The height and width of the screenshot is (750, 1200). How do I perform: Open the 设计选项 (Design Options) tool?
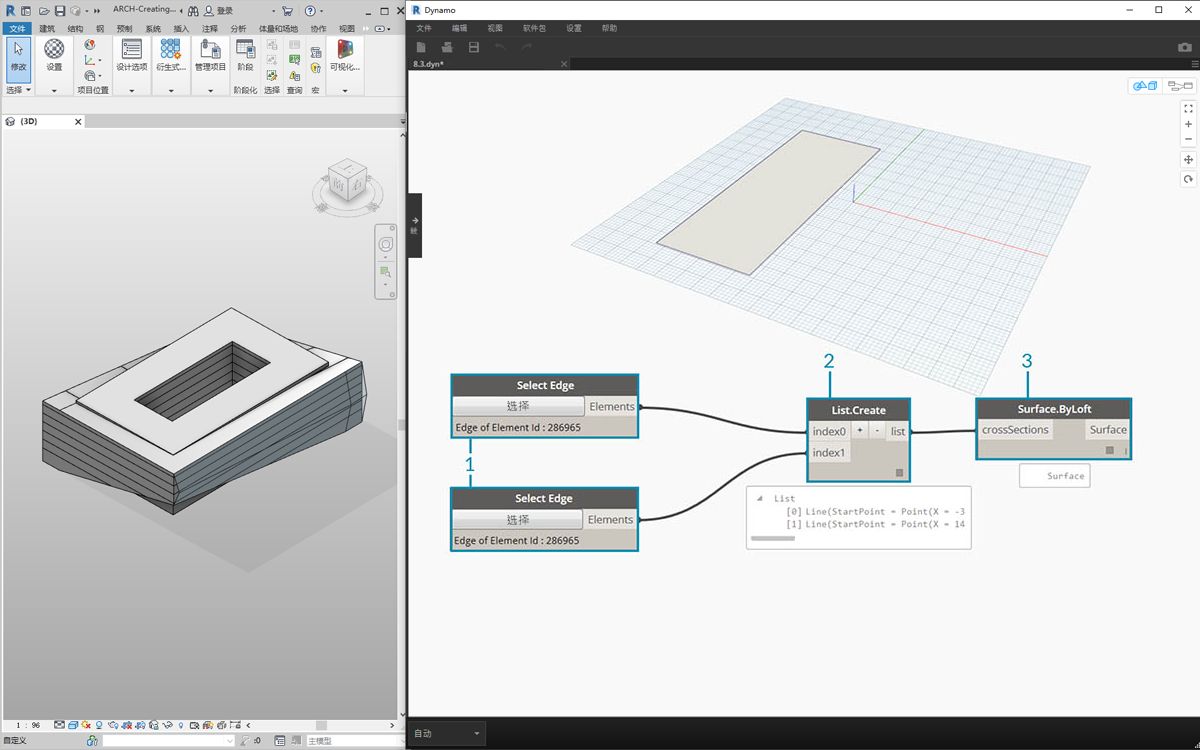pos(131,56)
